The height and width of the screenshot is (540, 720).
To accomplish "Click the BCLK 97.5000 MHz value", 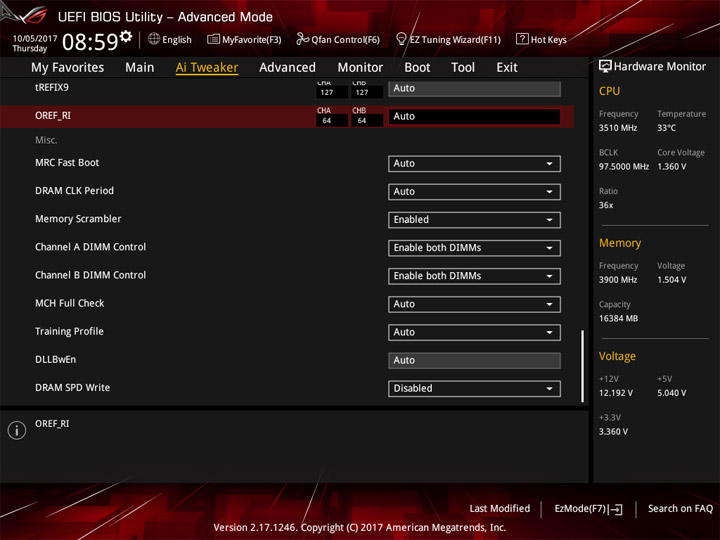I will pyautogui.click(x=624, y=166).
